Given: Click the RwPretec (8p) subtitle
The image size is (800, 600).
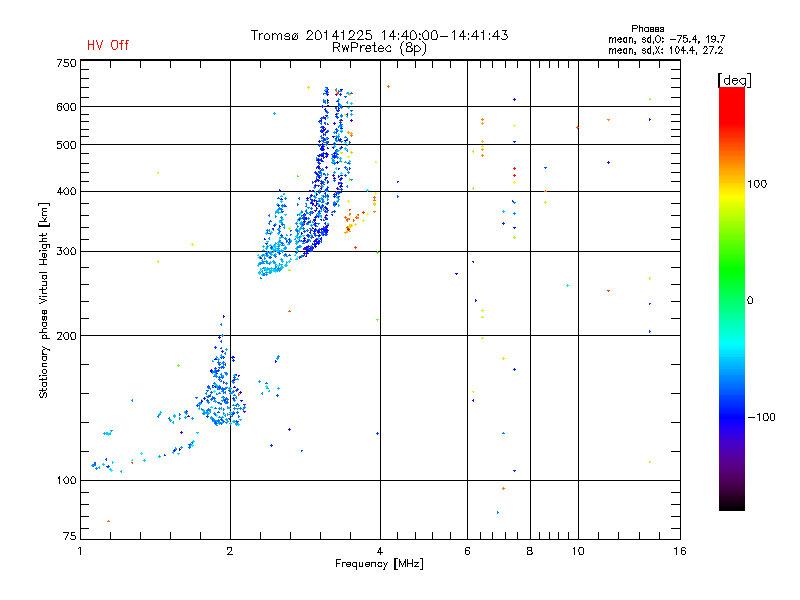Looking at the screenshot, I should [379, 48].
